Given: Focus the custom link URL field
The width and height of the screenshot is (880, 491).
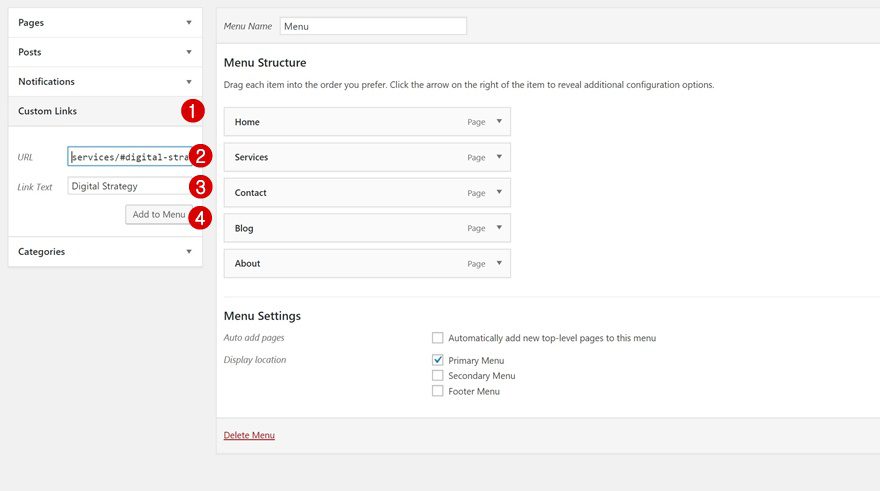Looking at the screenshot, I should [130, 157].
